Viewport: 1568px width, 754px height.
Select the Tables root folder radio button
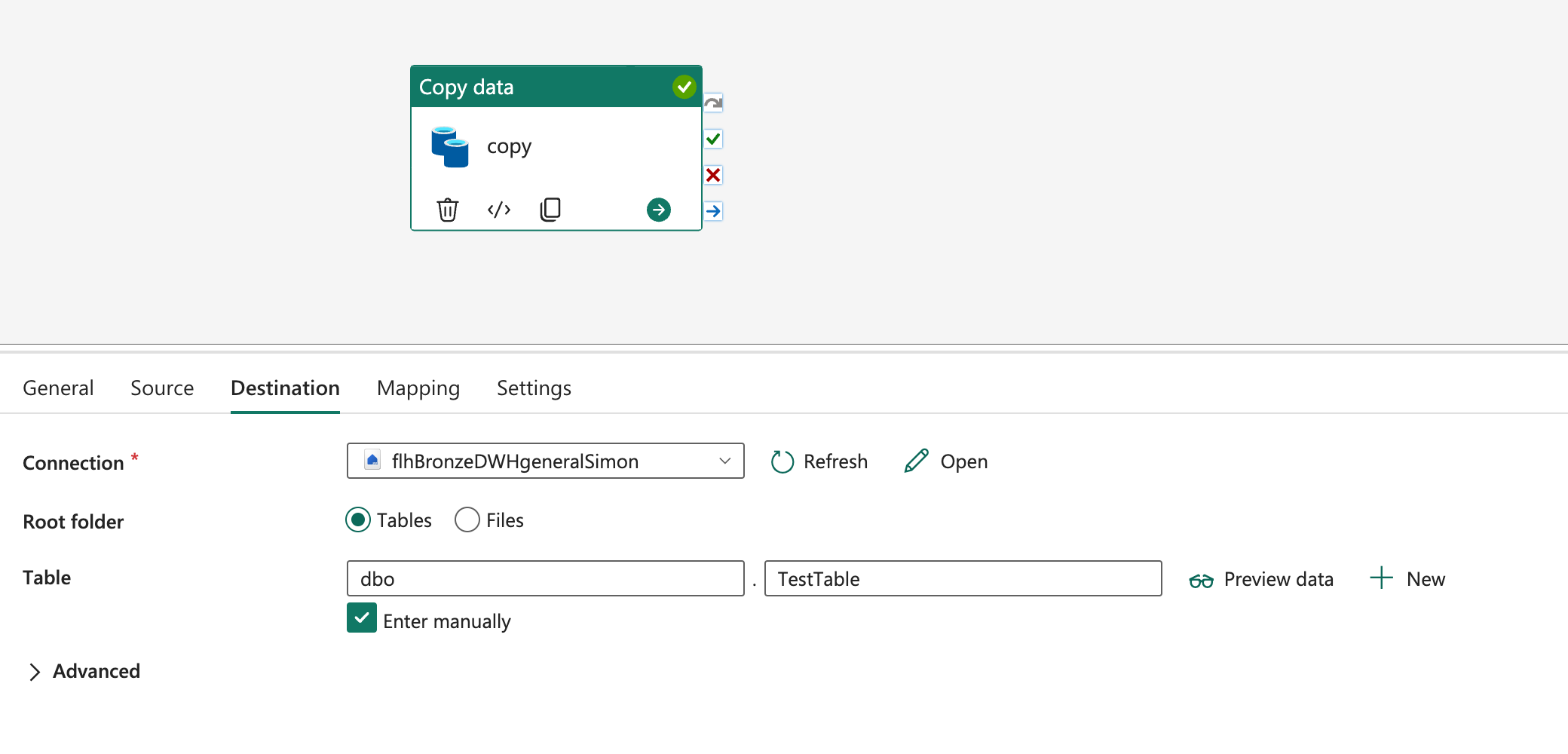click(x=358, y=520)
